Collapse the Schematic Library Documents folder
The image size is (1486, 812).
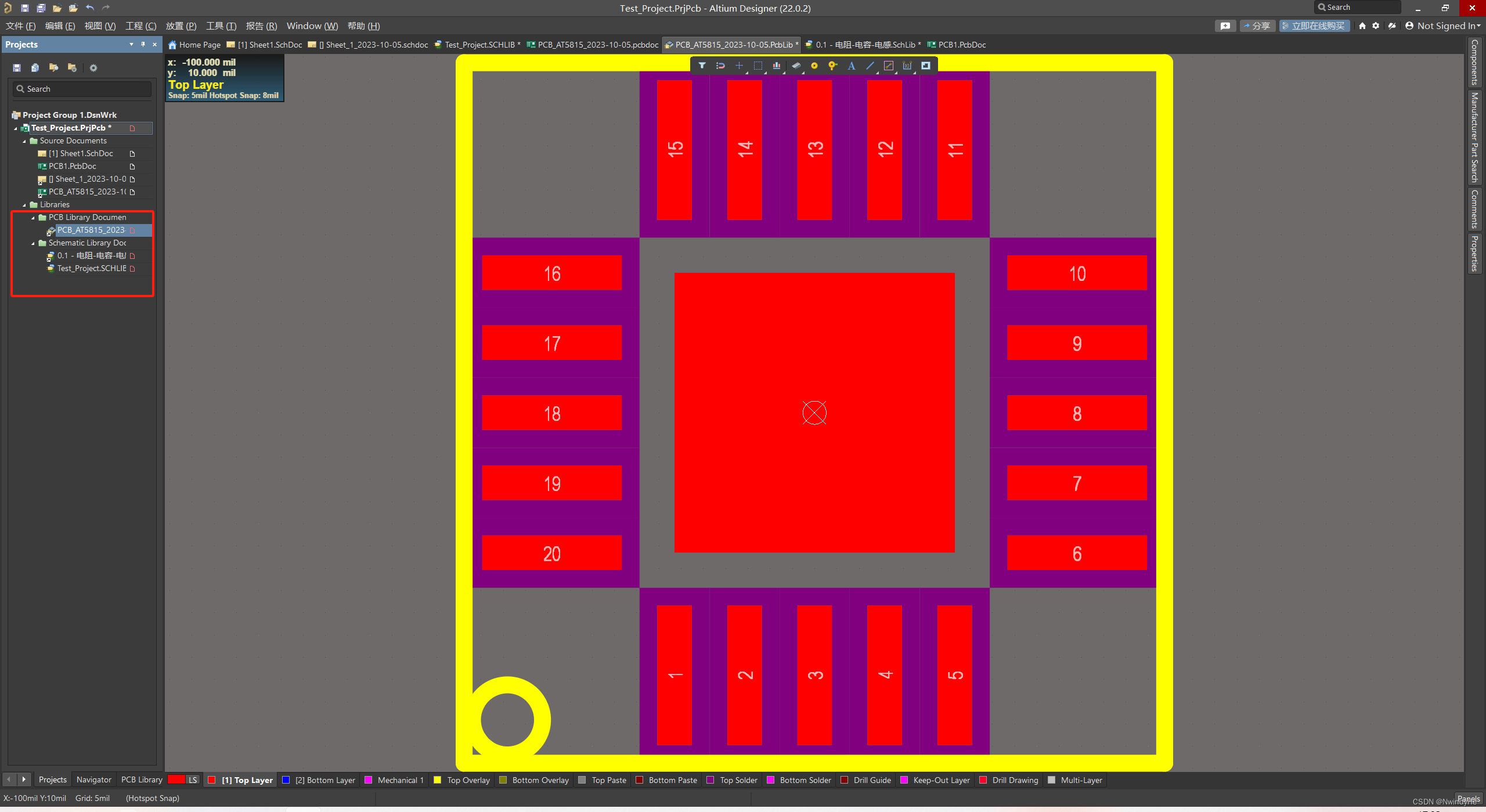pos(33,243)
